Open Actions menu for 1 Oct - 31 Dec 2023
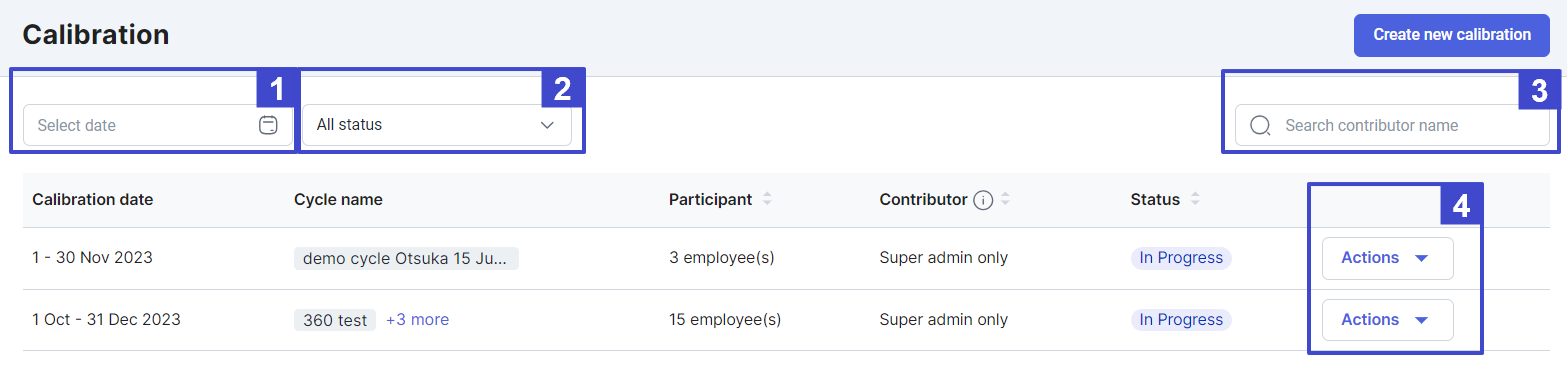The width and height of the screenshot is (1567, 389). pos(1387,320)
